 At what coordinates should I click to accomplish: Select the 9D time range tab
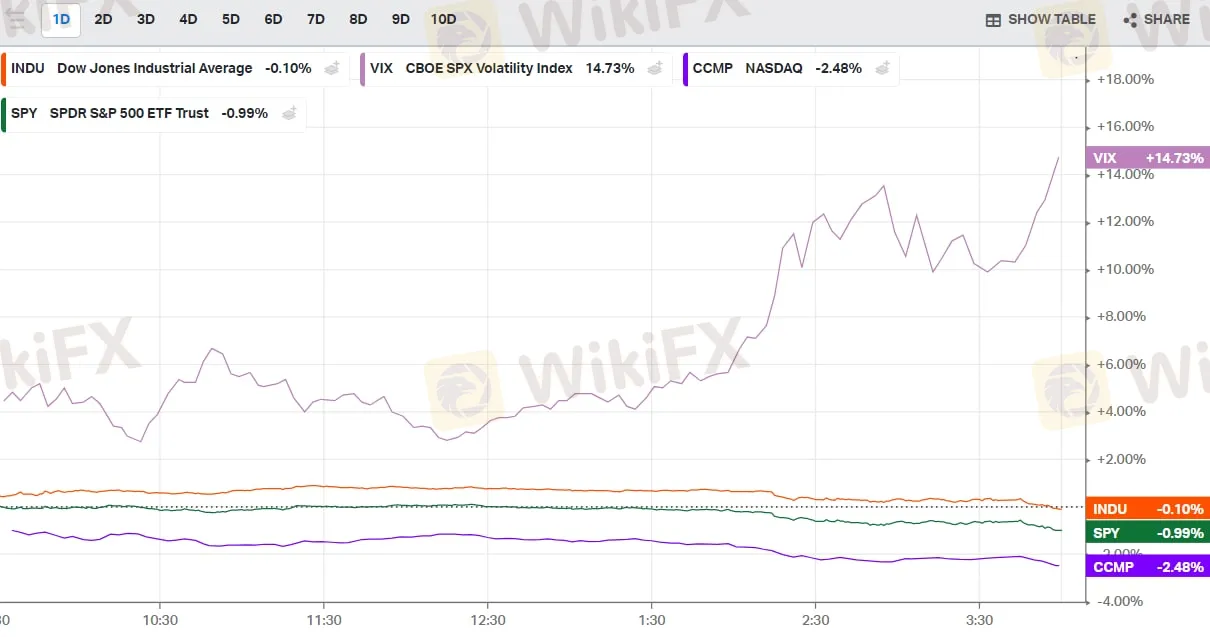401,19
